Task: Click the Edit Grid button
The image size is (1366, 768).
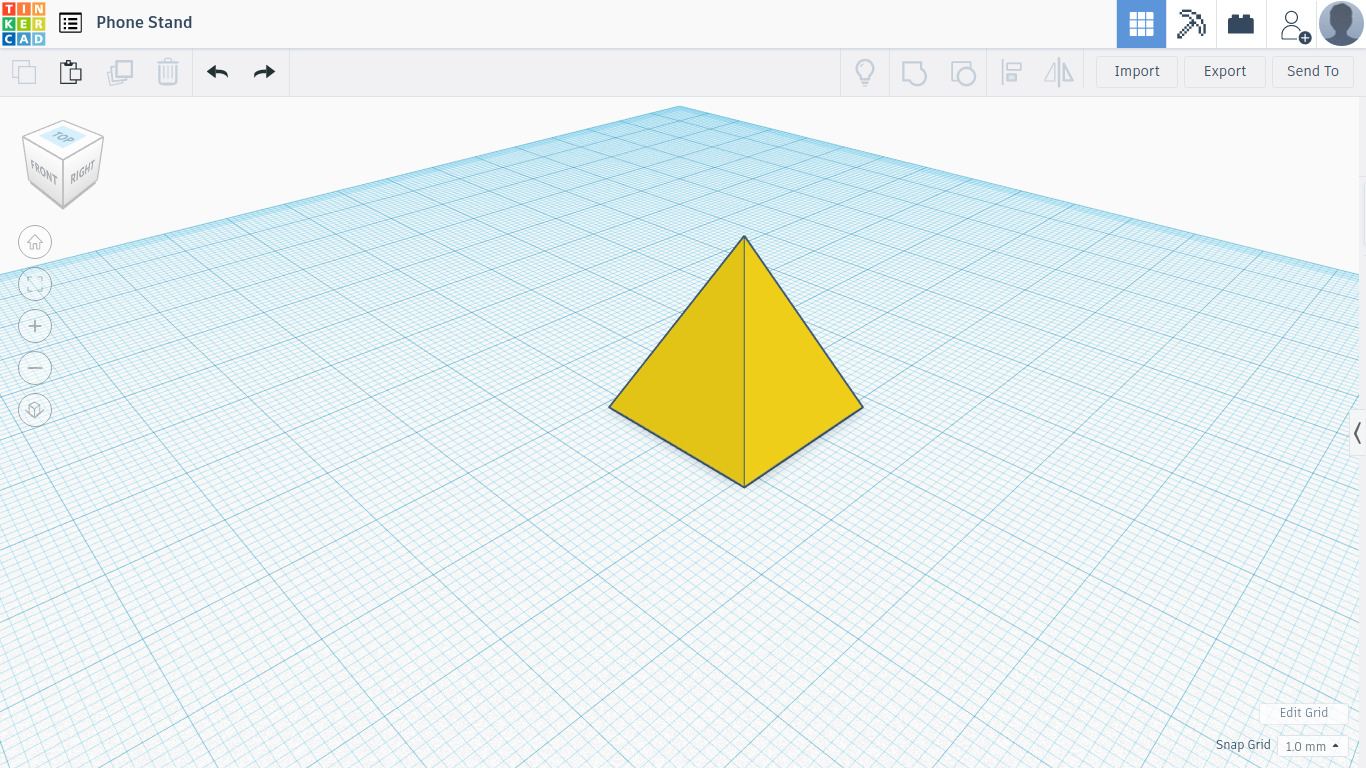Action: [1304, 713]
